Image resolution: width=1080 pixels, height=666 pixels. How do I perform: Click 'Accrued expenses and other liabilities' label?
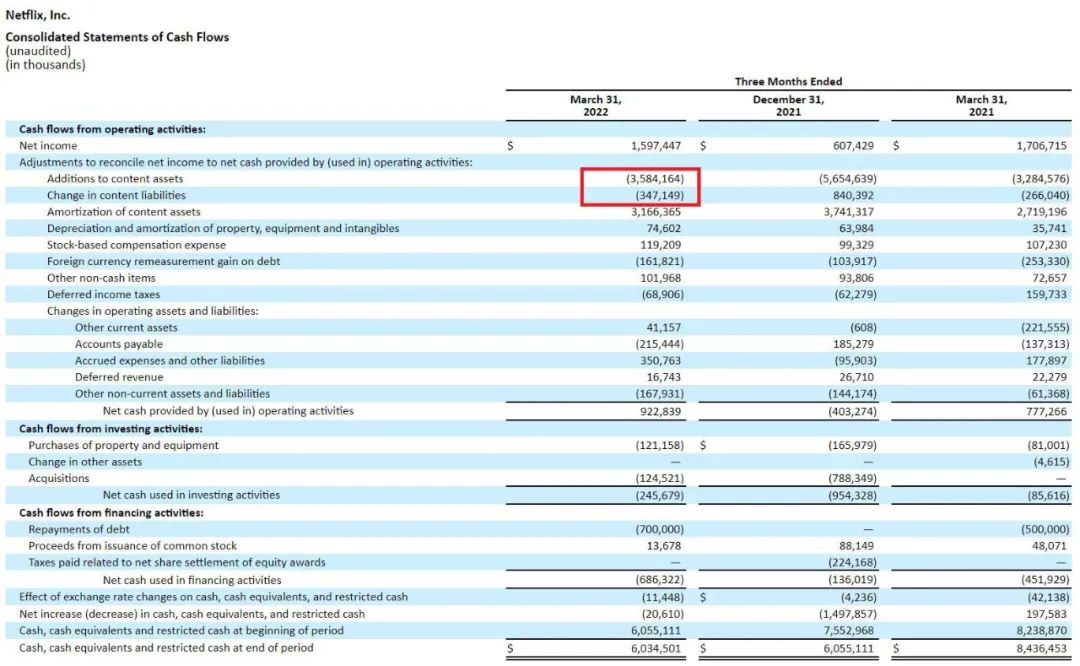[170, 361]
